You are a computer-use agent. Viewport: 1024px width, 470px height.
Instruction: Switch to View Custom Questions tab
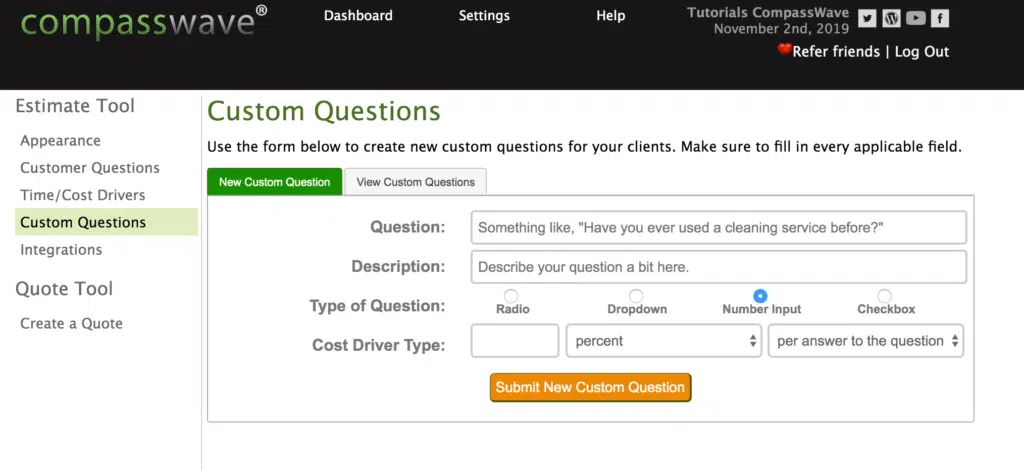[x=416, y=182]
